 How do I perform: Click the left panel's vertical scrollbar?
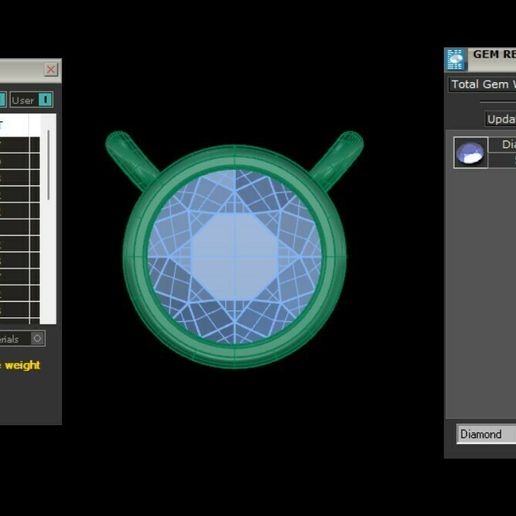pos(49,165)
